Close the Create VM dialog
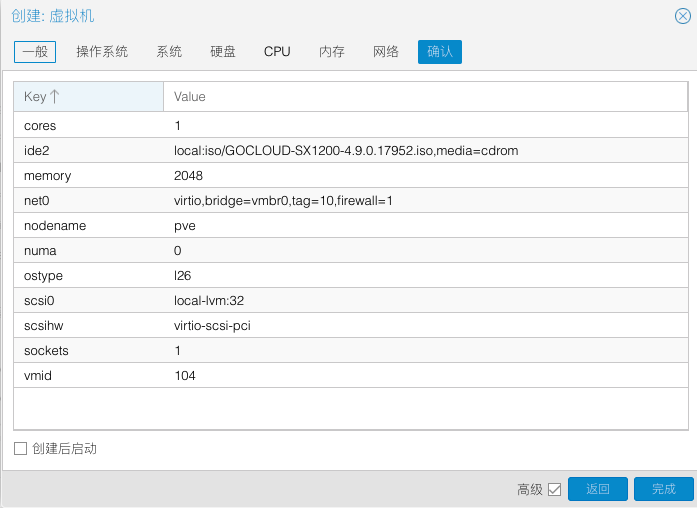Screen dimensions: 697x508 pos(683,16)
